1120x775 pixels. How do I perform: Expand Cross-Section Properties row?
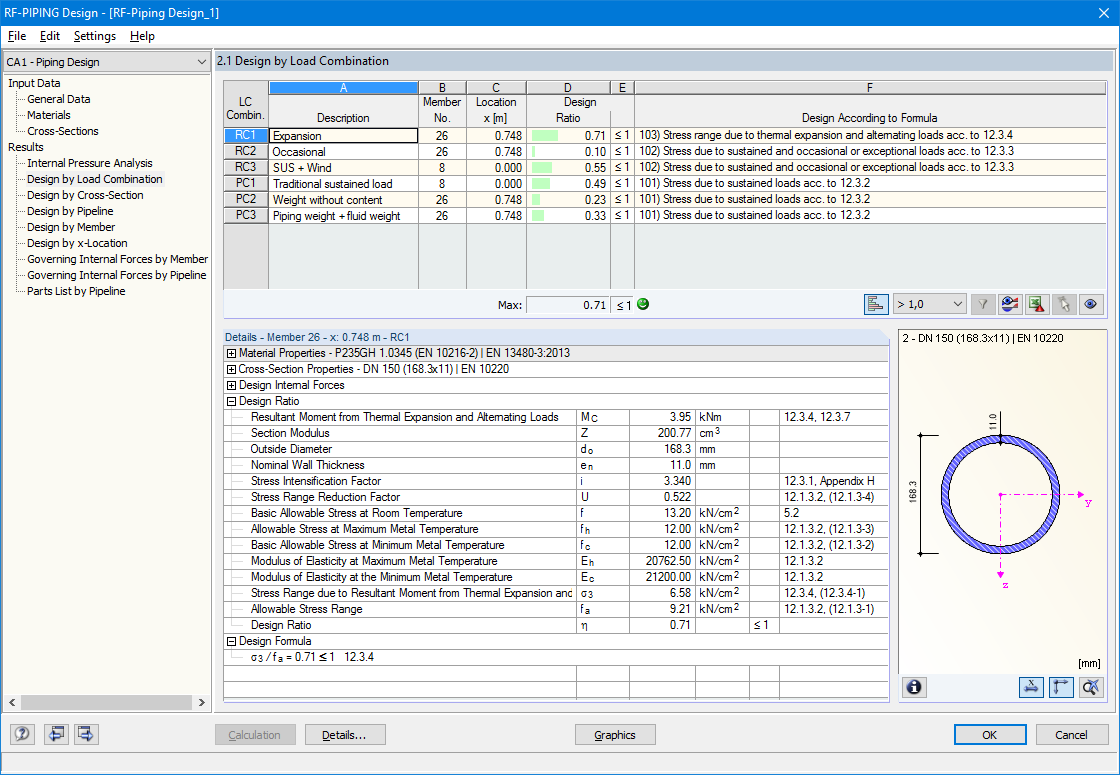(231, 369)
